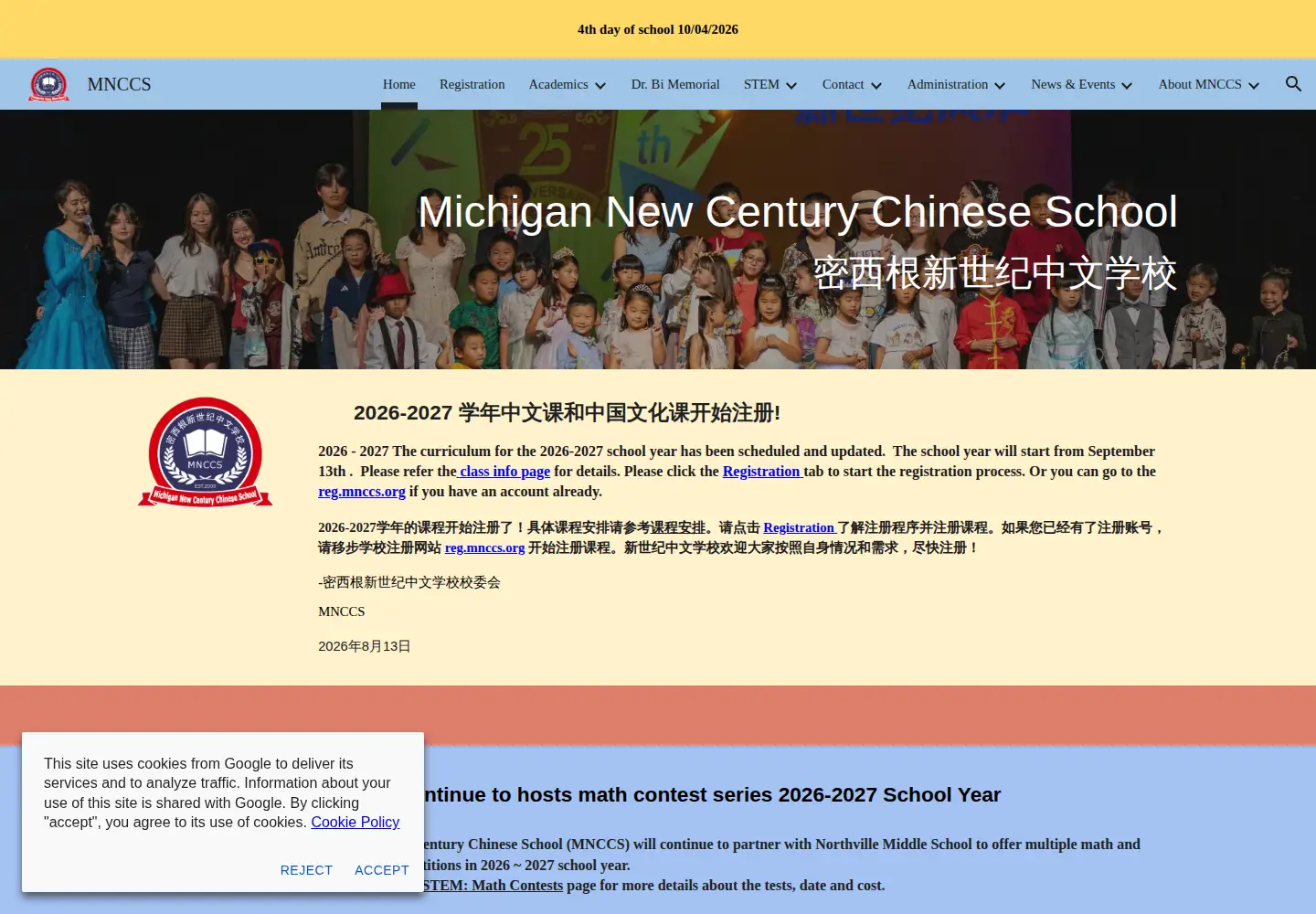This screenshot has height=914, width=1316.
Task: Click the date text 2026年8月13日
Action: point(365,646)
